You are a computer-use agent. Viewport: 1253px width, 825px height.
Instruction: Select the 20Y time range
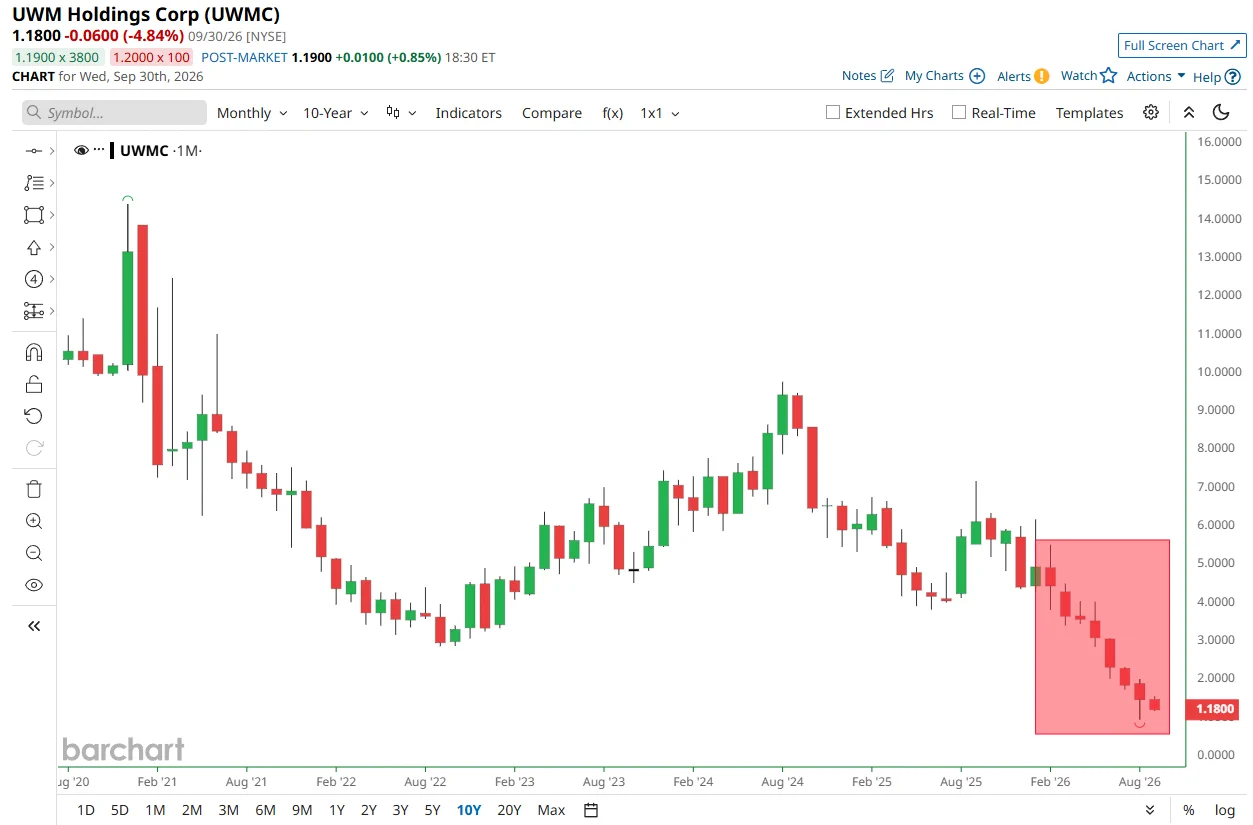coord(509,810)
